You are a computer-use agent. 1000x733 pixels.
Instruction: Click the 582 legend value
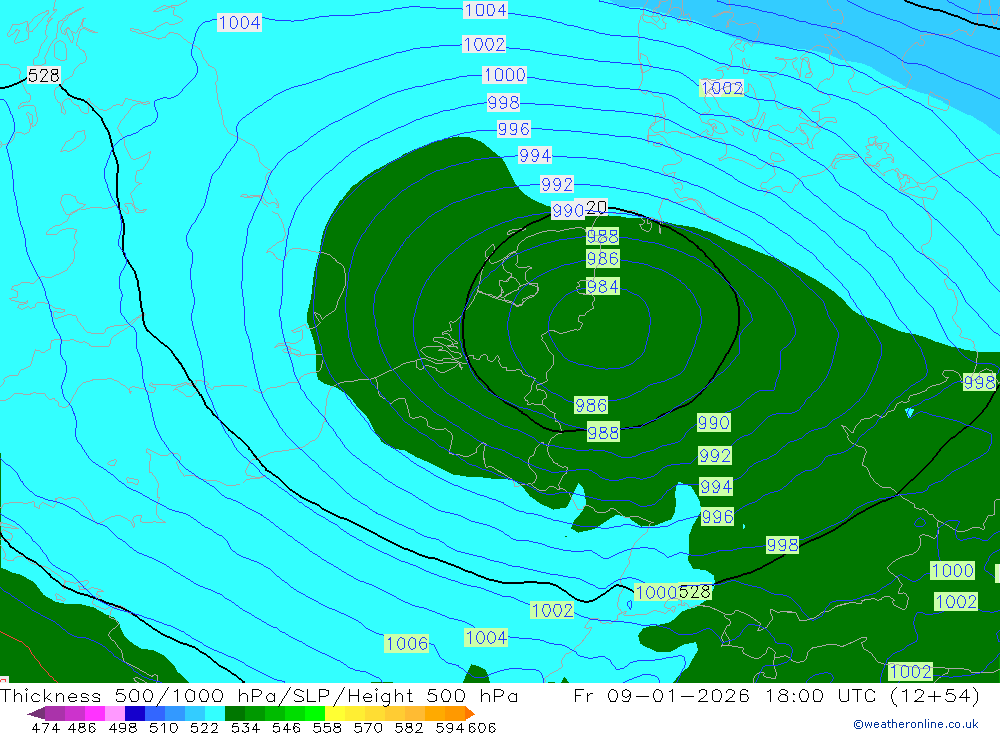[409, 727]
